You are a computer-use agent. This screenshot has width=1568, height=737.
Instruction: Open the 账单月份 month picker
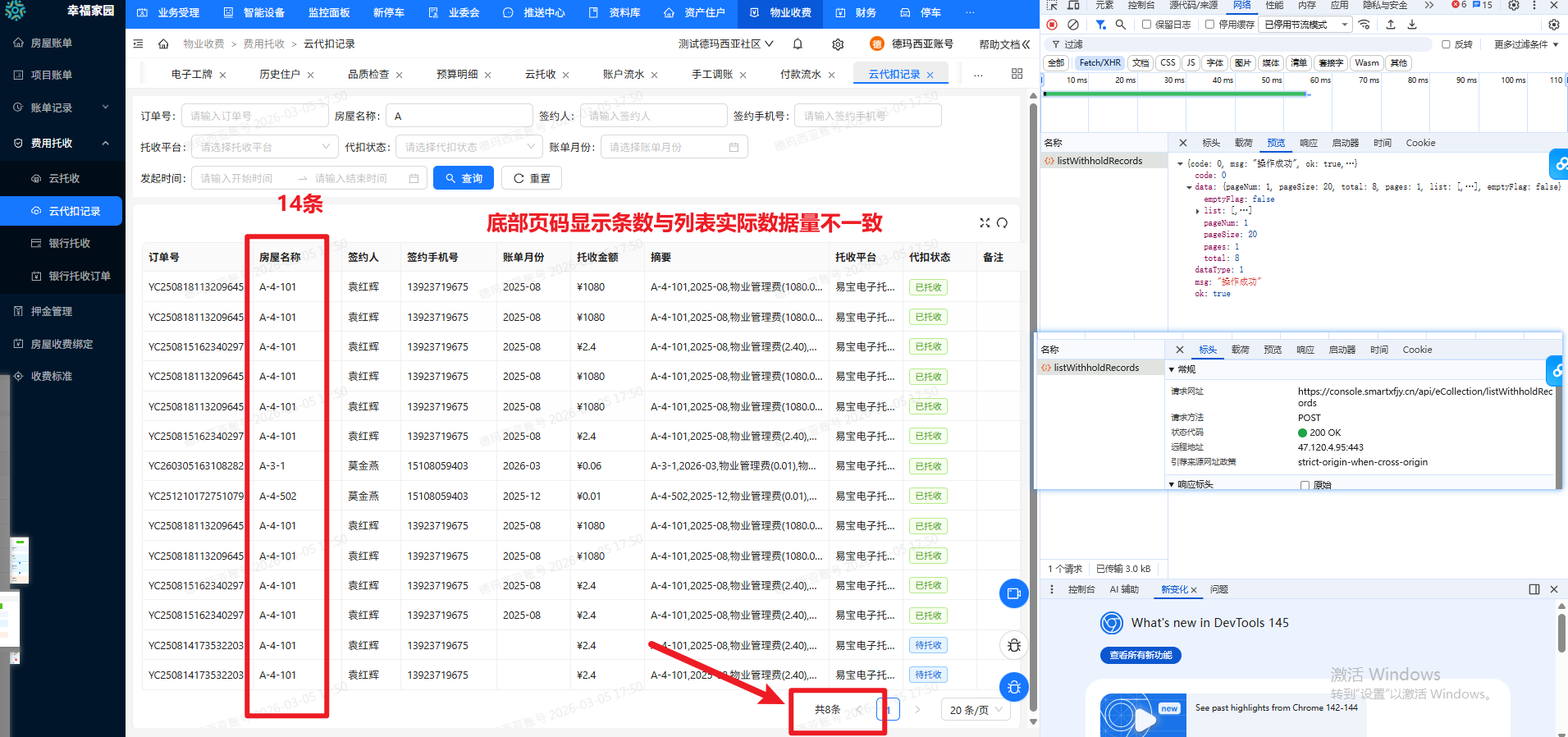pos(674,147)
